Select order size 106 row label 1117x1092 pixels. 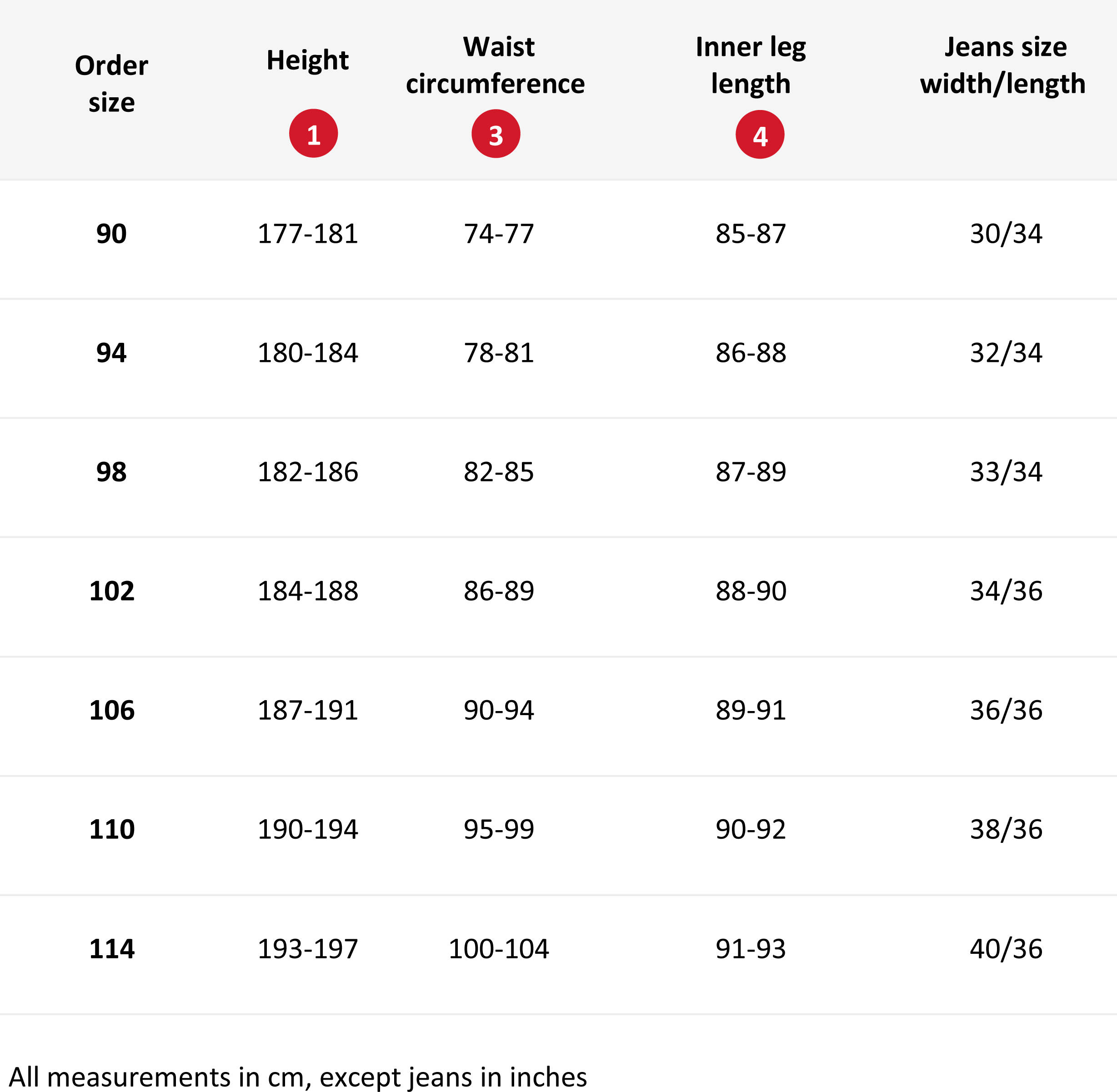[x=112, y=710]
